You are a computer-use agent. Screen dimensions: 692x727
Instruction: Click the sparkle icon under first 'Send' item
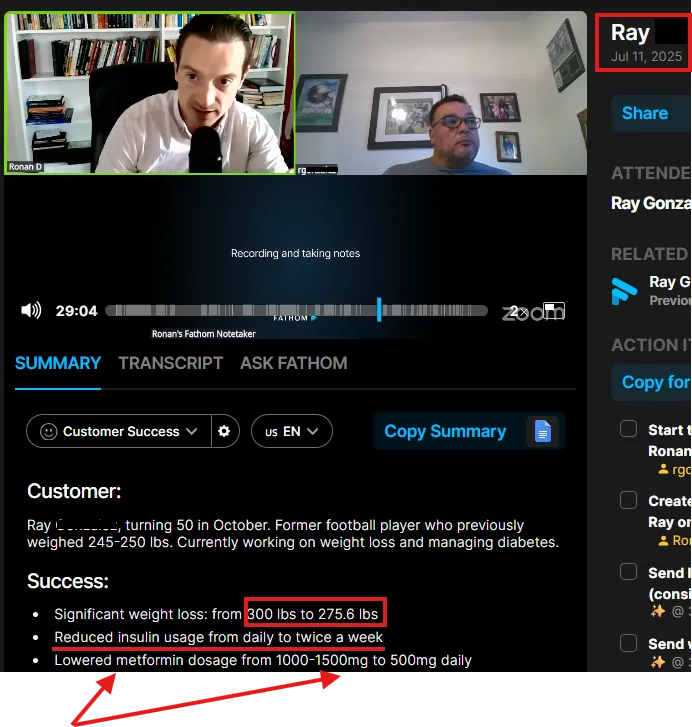(657, 612)
